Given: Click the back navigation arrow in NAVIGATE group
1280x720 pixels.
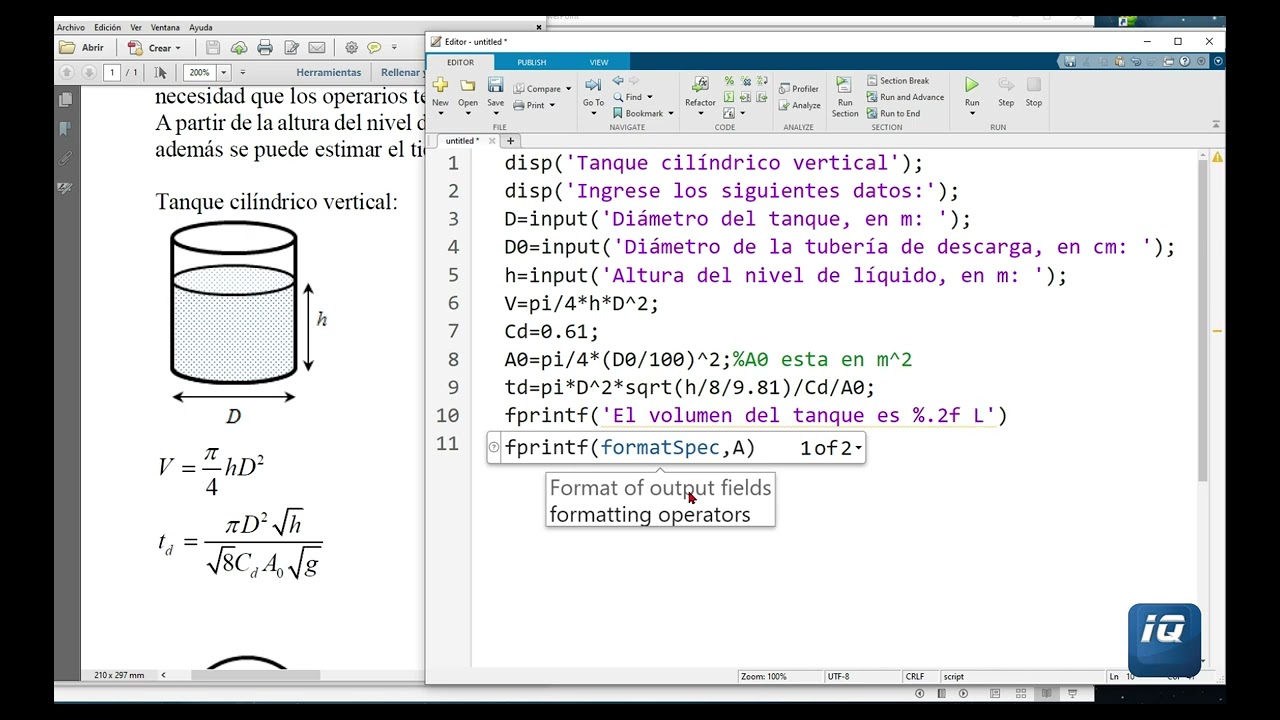Looking at the screenshot, I should [x=618, y=80].
